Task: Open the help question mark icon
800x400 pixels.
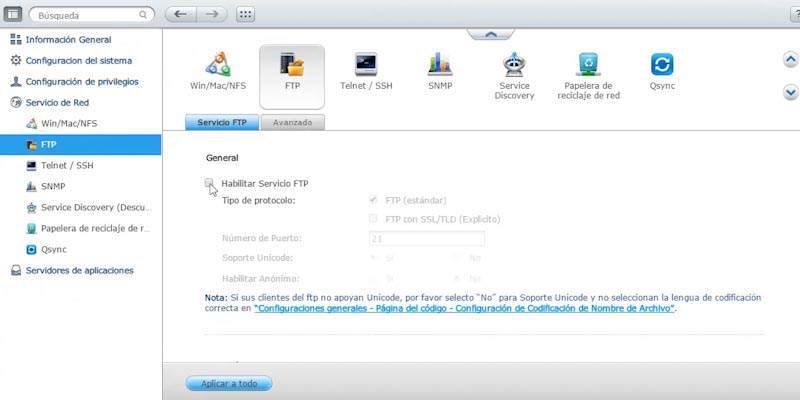Action: (x=795, y=14)
